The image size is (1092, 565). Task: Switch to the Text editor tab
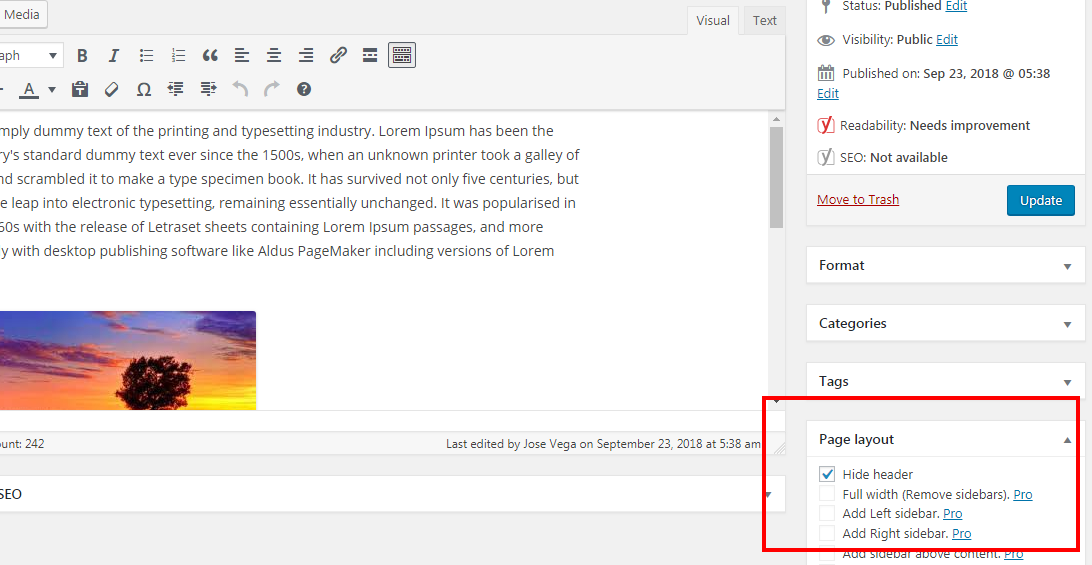764,20
